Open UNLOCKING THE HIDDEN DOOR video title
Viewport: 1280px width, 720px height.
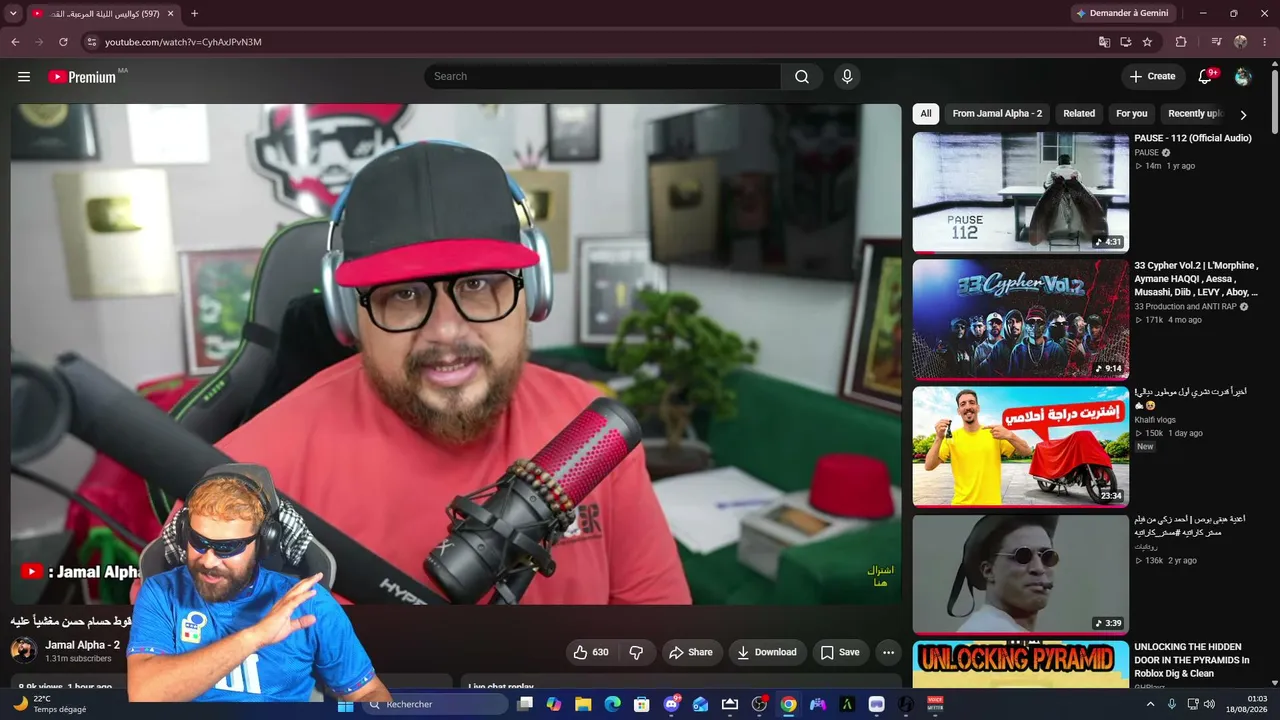[x=1192, y=660]
